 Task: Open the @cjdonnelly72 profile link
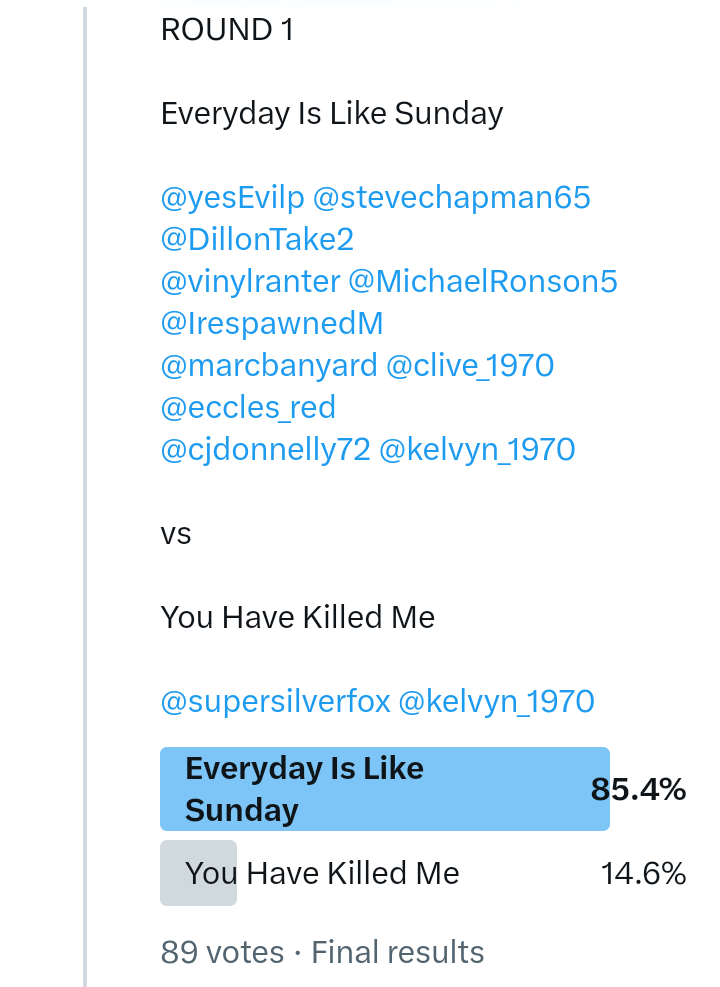(x=265, y=450)
